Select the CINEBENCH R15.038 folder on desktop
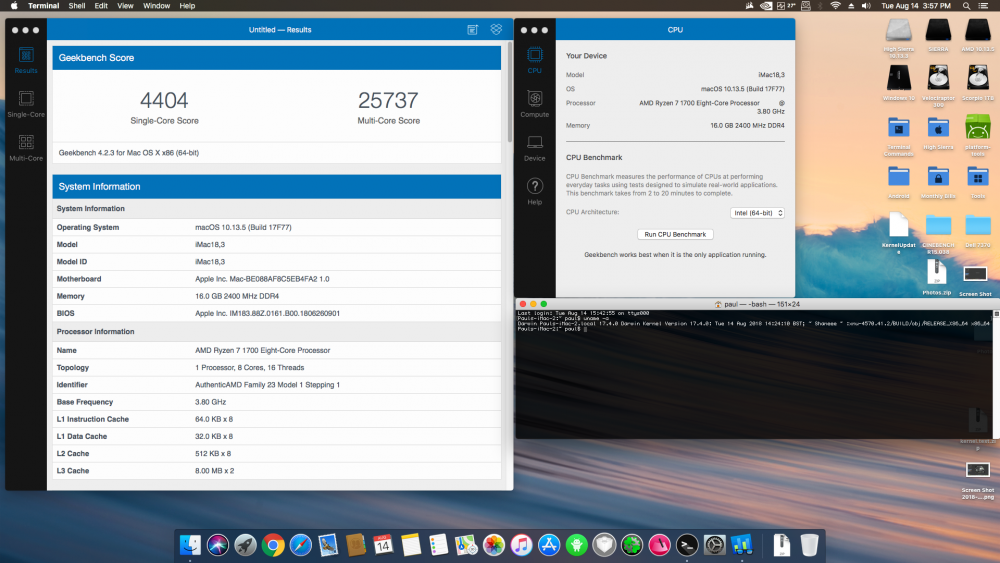The height and width of the screenshot is (563, 1000). tap(938, 235)
